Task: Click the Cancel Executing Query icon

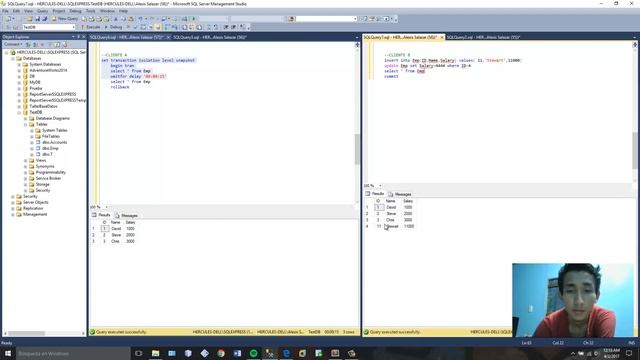Action: [x=128, y=27]
